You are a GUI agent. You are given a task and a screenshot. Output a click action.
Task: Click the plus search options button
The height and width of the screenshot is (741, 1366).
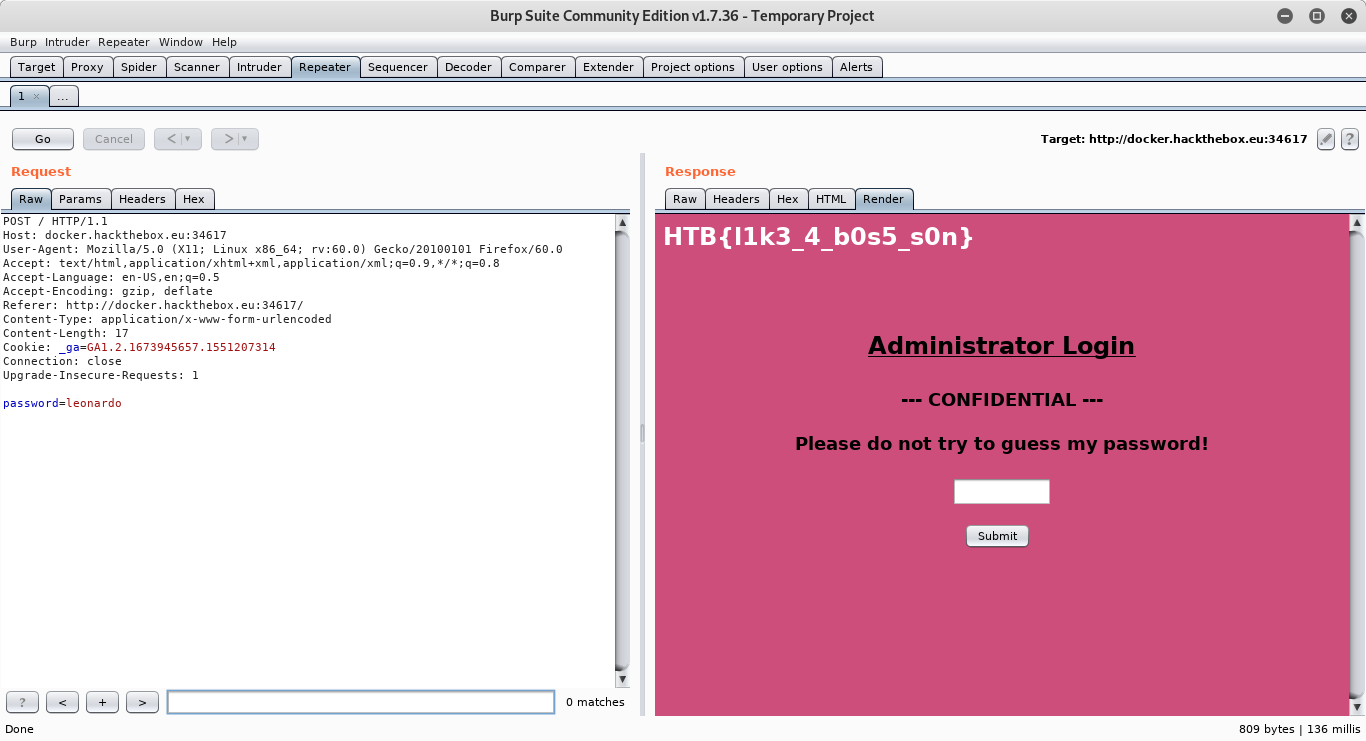pos(102,702)
